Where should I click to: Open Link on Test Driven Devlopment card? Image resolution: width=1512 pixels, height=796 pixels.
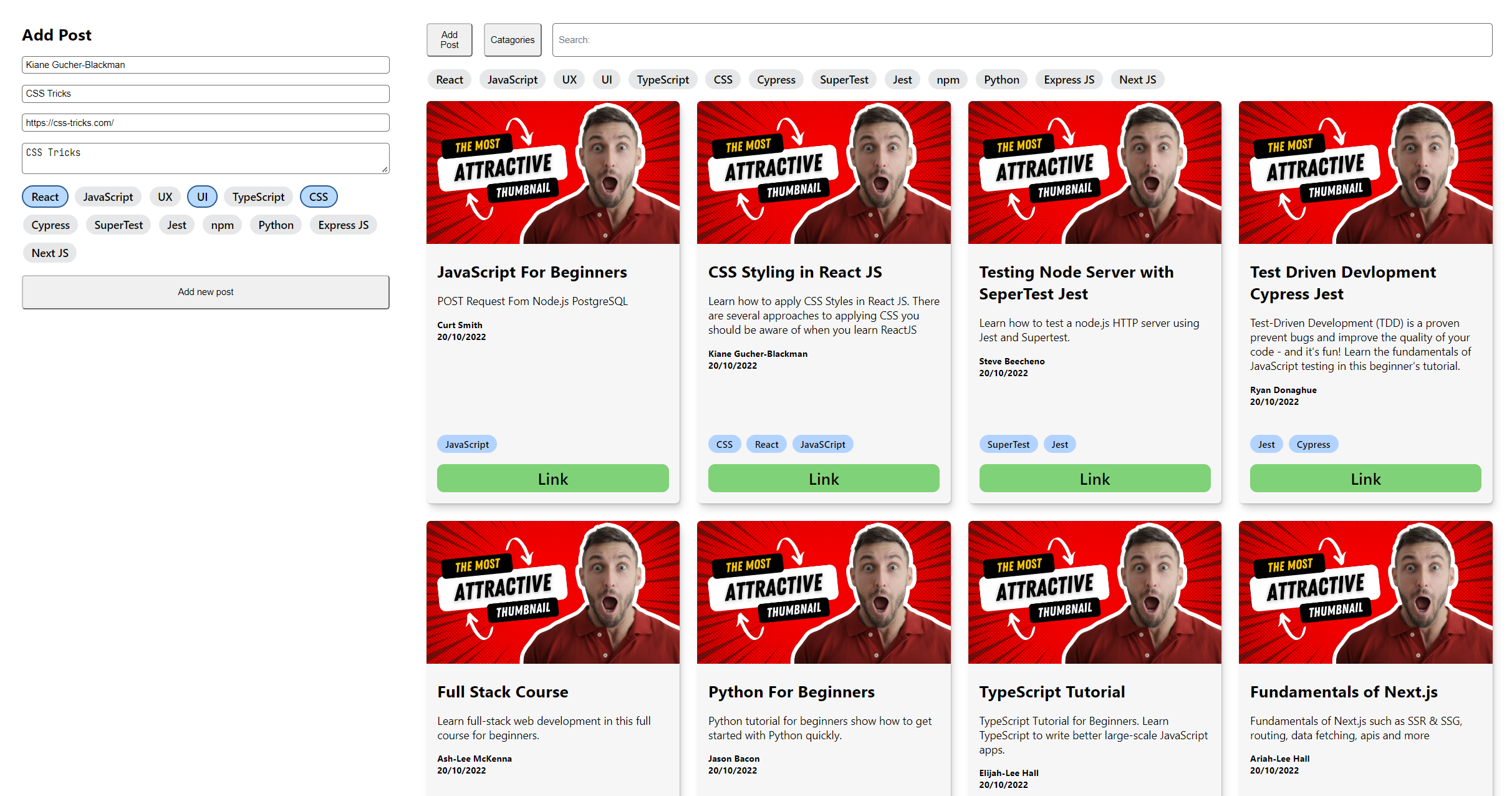point(1365,478)
